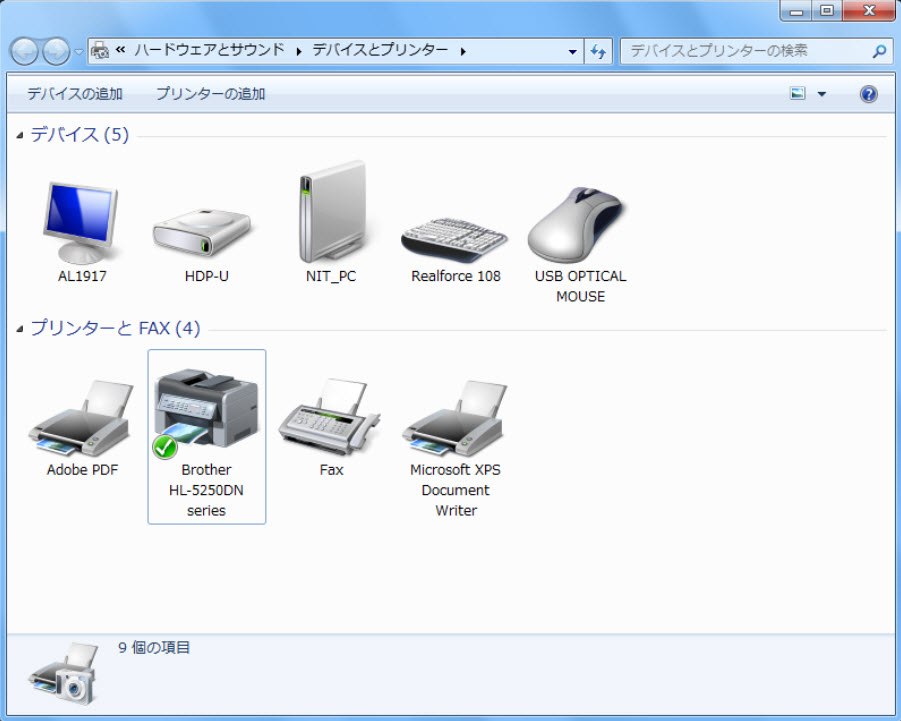Screen dimensions: 901x721
Task: Collapse the プリンターと FAX (4) group
Action: pyautogui.click(x=20, y=330)
